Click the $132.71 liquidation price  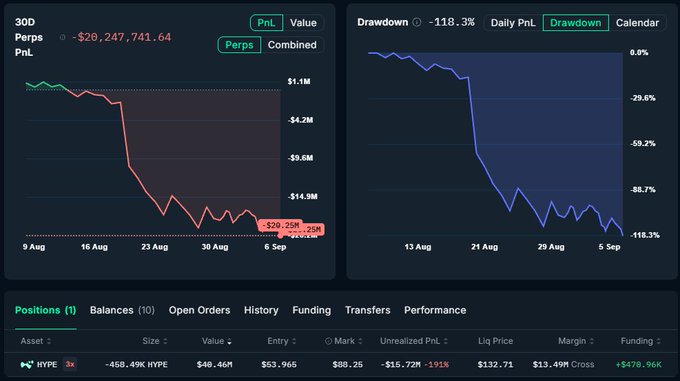point(495,365)
